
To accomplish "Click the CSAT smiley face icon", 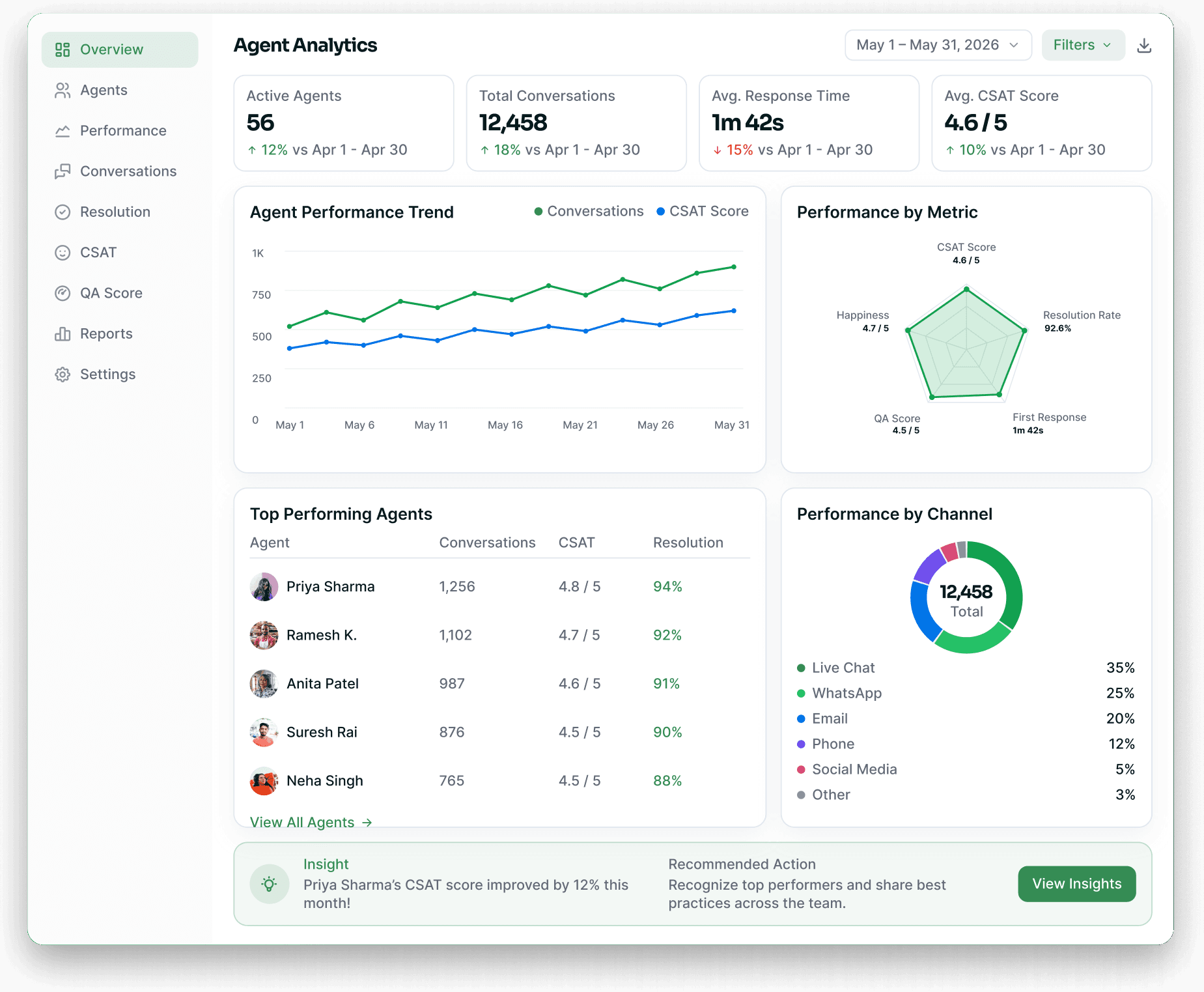I will (63, 253).
